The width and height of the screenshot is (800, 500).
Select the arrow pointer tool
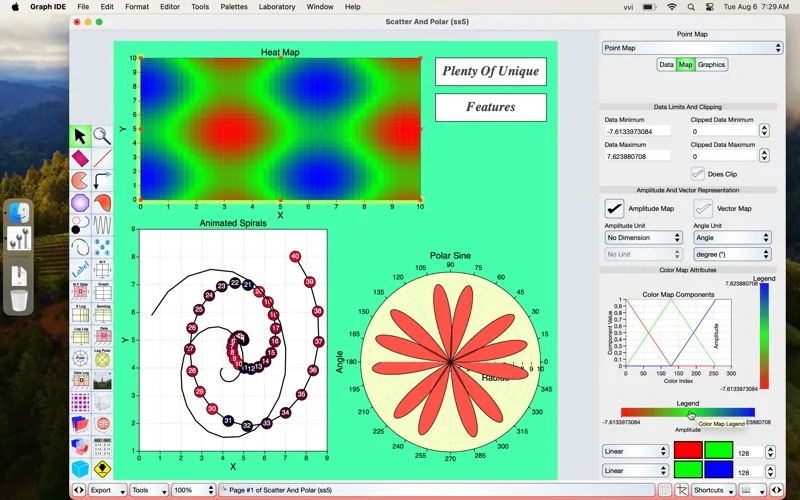(80, 136)
